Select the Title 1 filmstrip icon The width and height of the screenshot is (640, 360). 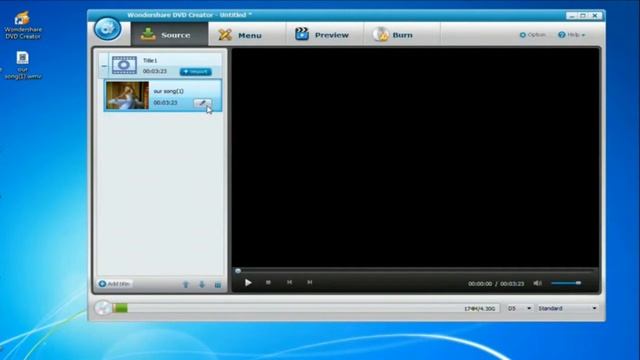point(124,65)
